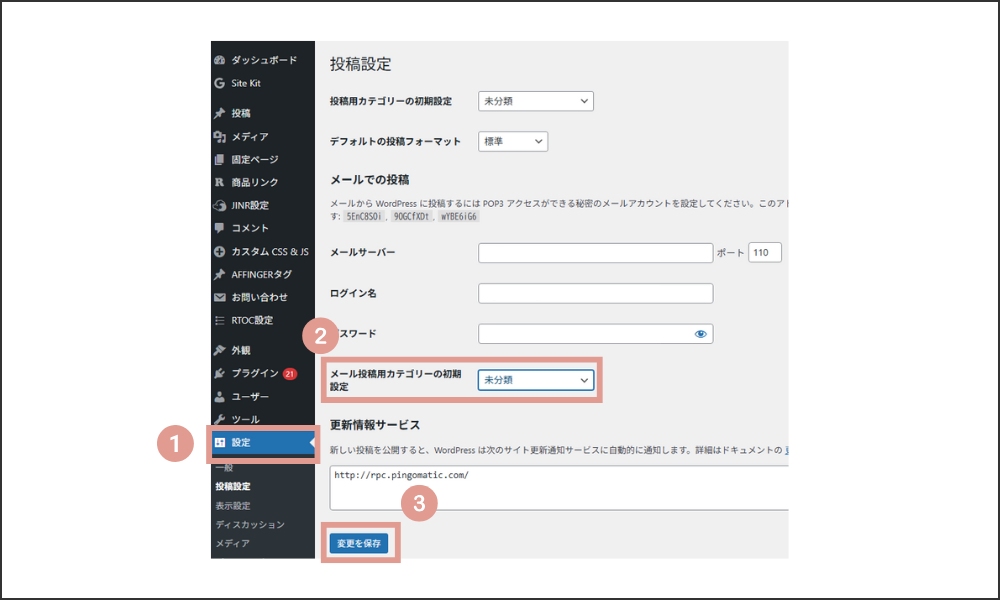Click the pin icon beside 投稿
The height and width of the screenshot is (600, 1000).
tap(219, 113)
